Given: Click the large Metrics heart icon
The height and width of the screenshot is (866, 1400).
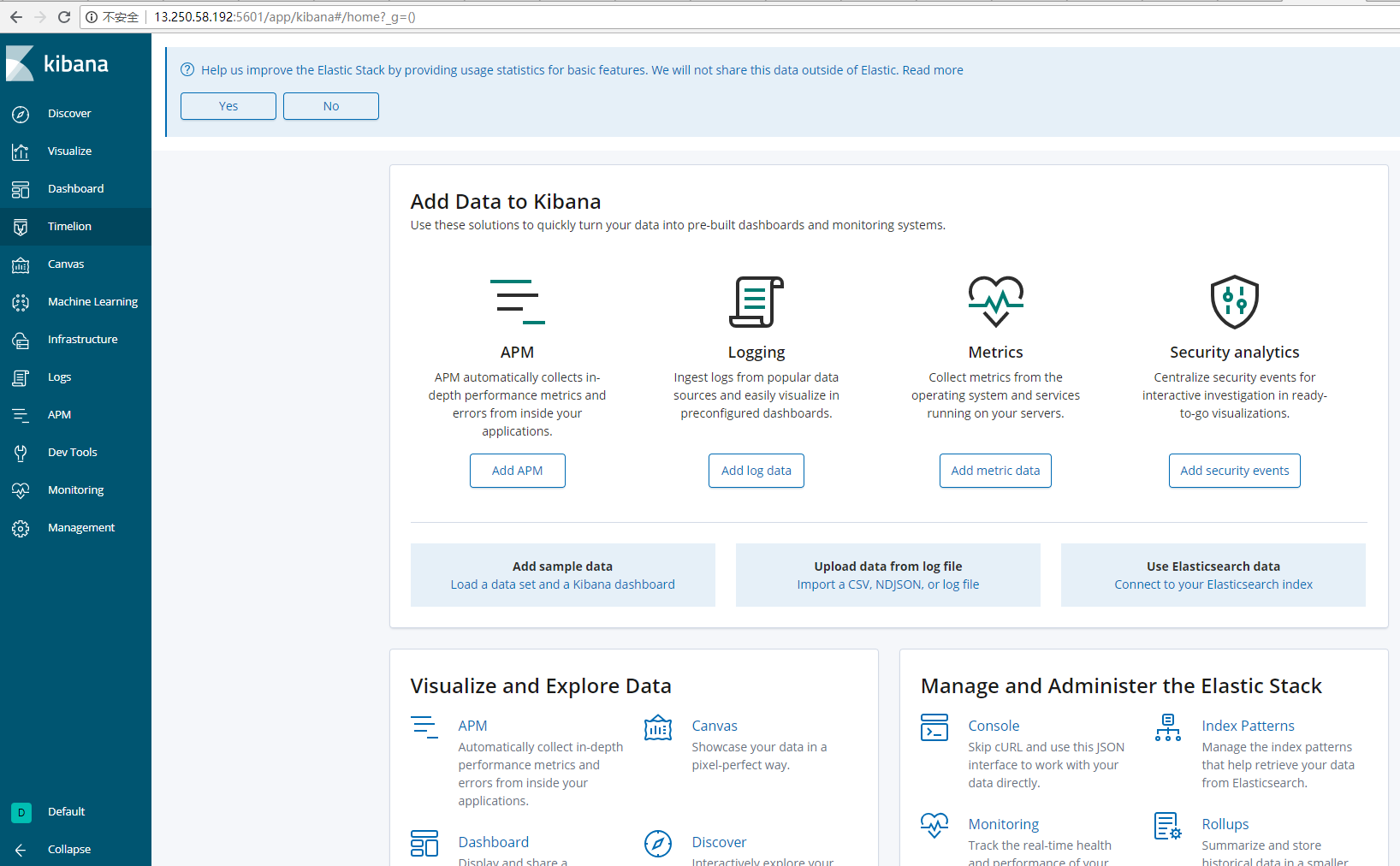Looking at the screenshot, I should (x=995, y=301).
